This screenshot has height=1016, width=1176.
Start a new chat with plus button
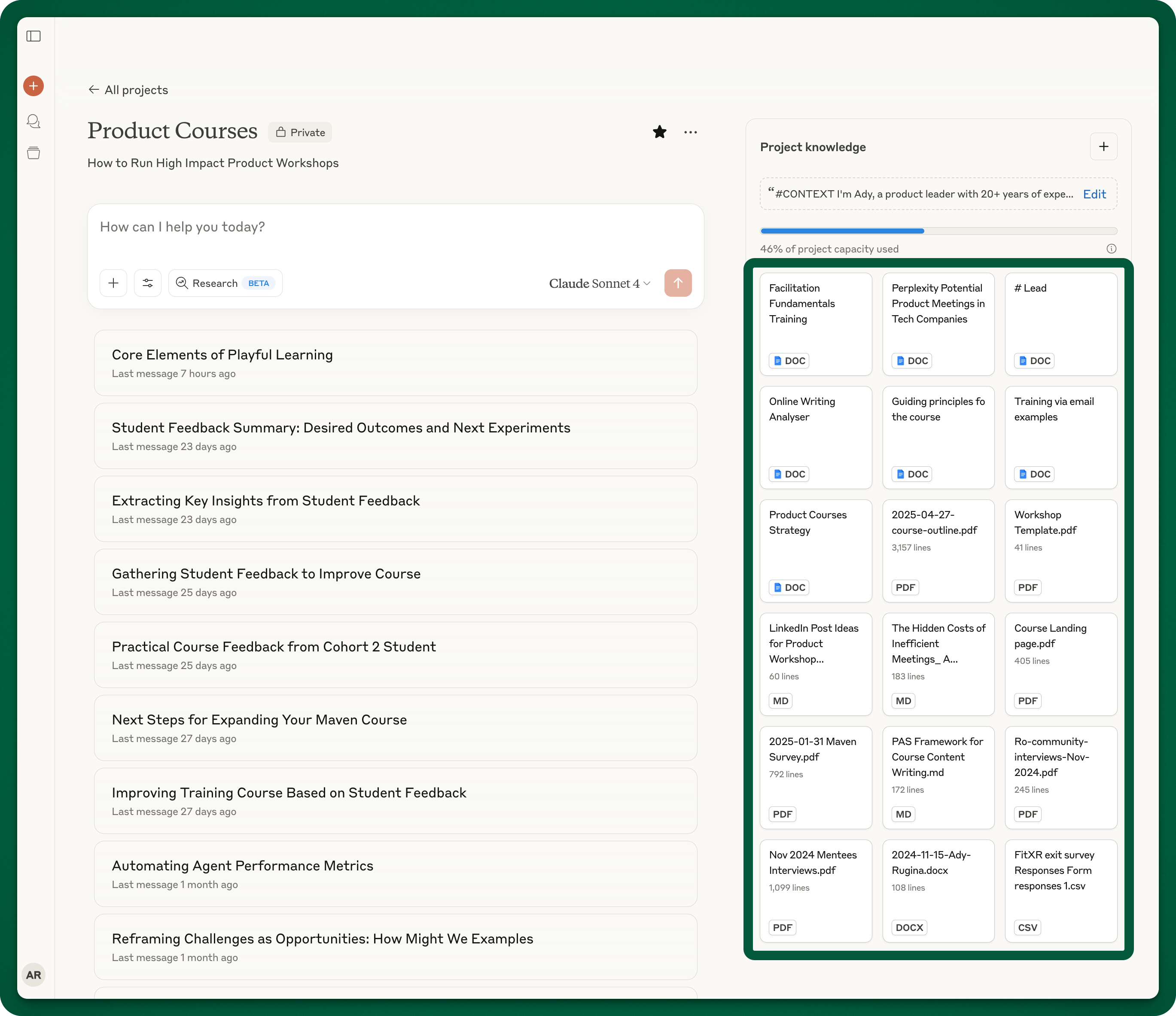coord(34,86)
